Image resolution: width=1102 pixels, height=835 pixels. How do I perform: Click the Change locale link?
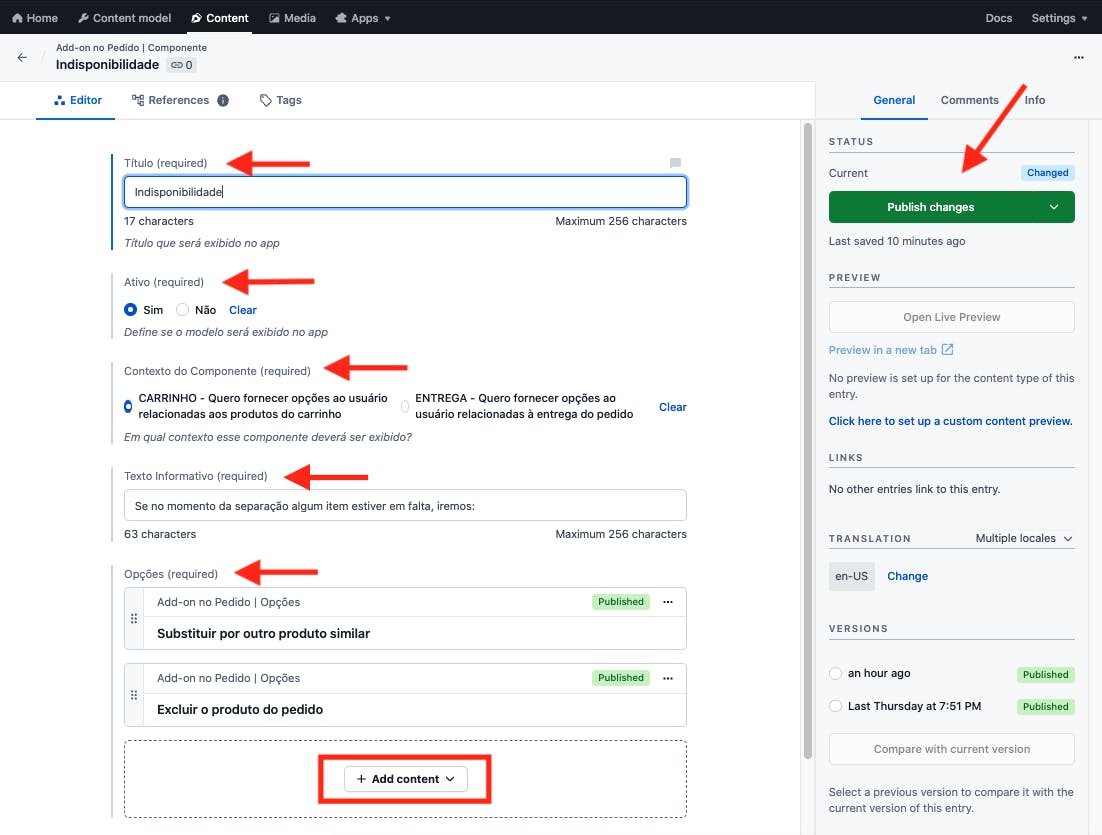pos(907,576)
